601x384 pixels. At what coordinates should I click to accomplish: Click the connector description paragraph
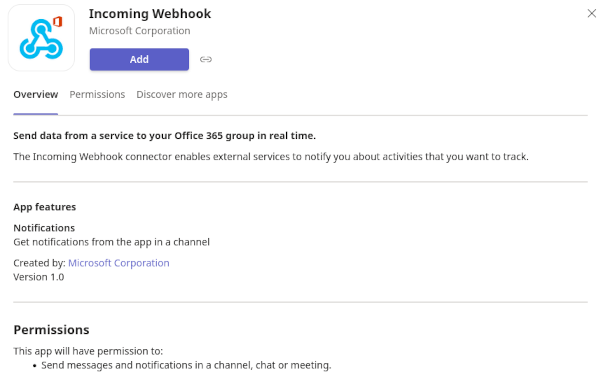click(271, 157)
